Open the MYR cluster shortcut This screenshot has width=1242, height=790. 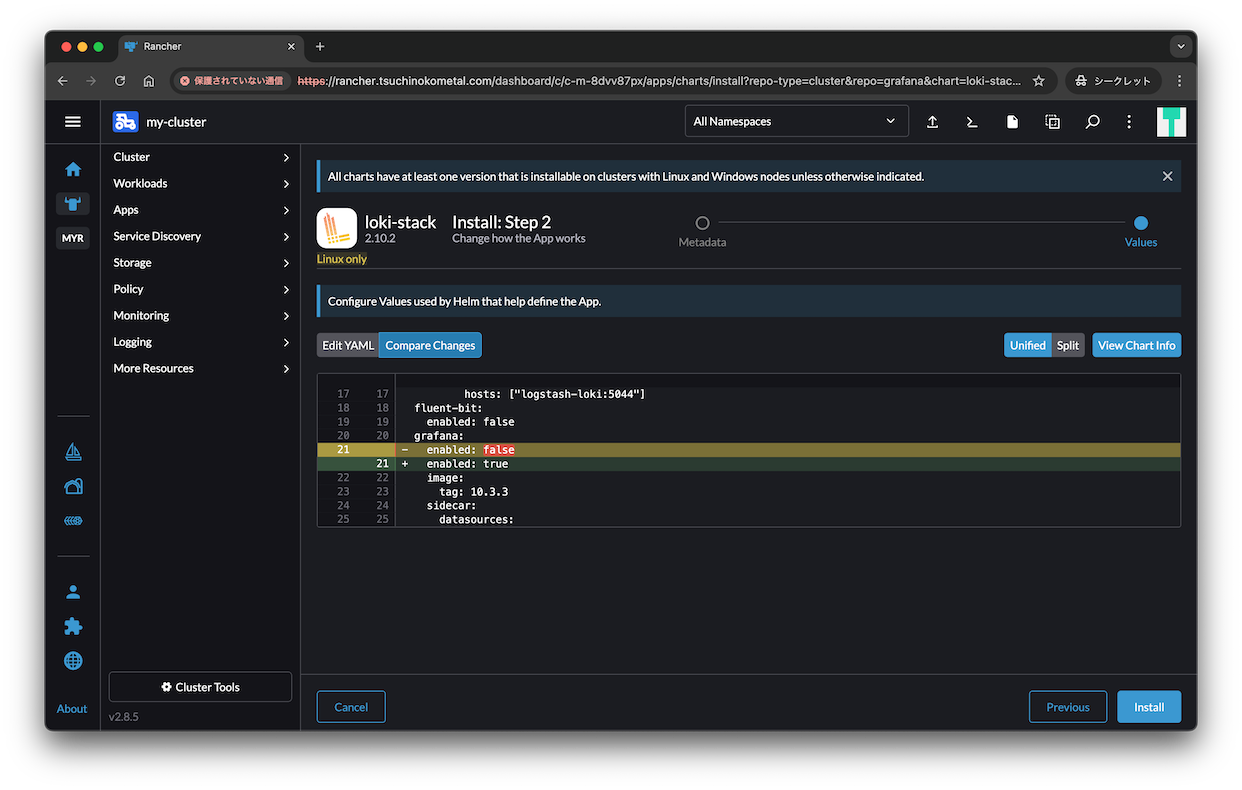tap(73, 238)
